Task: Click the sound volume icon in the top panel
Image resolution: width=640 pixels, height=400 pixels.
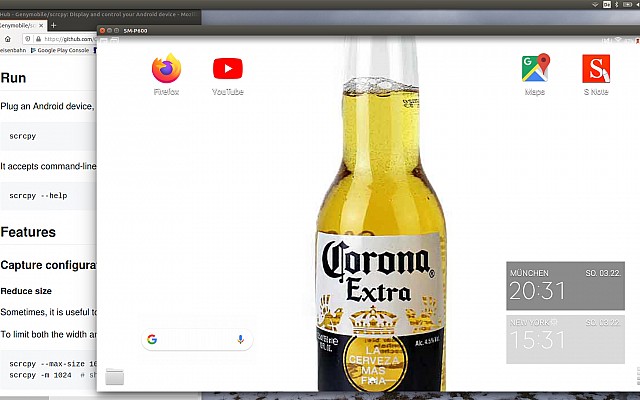Action: pos(638,4)
